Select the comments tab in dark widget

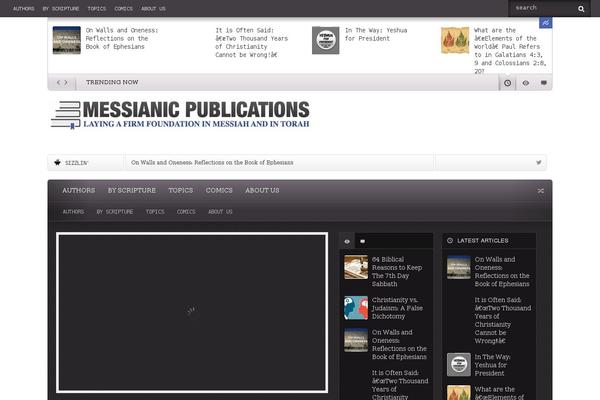point(362,241)
